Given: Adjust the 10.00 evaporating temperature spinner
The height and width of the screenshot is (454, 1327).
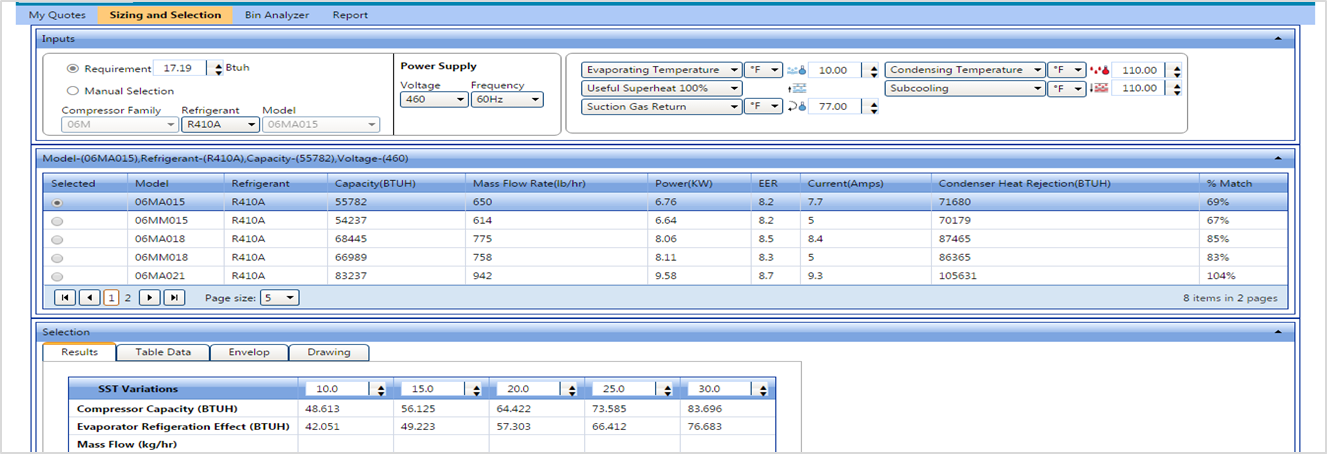Looking at the screenshot, I should point(871,70).
